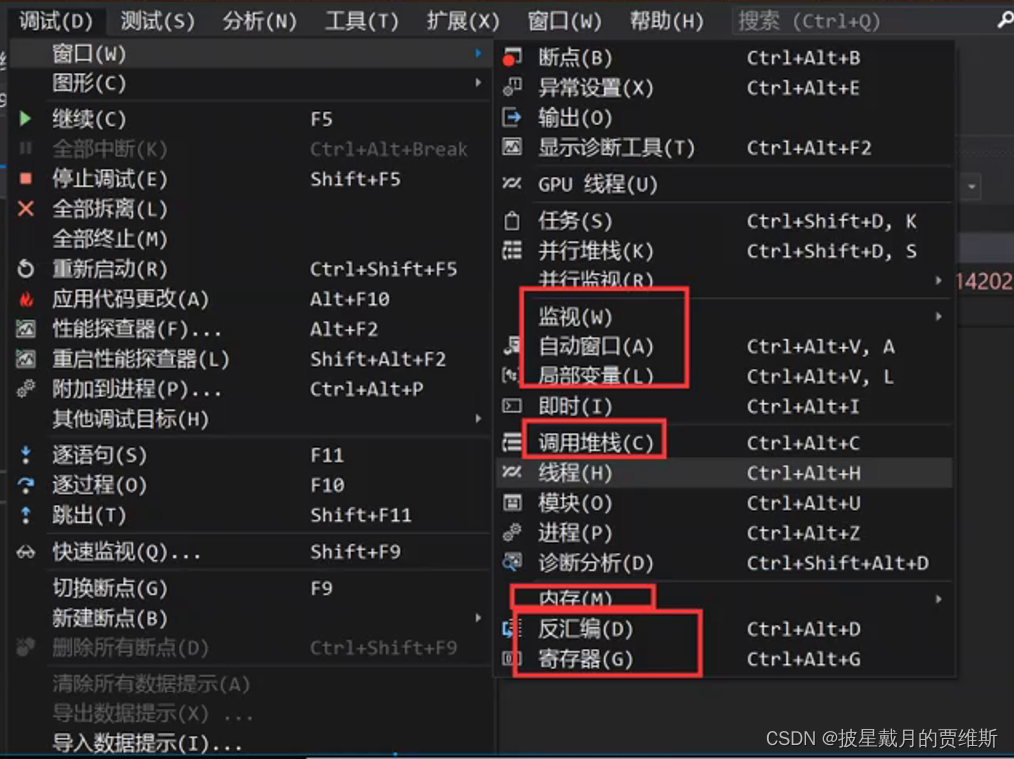
Task: Expand the 监视(W) submenu arrow
Action: 938,317
